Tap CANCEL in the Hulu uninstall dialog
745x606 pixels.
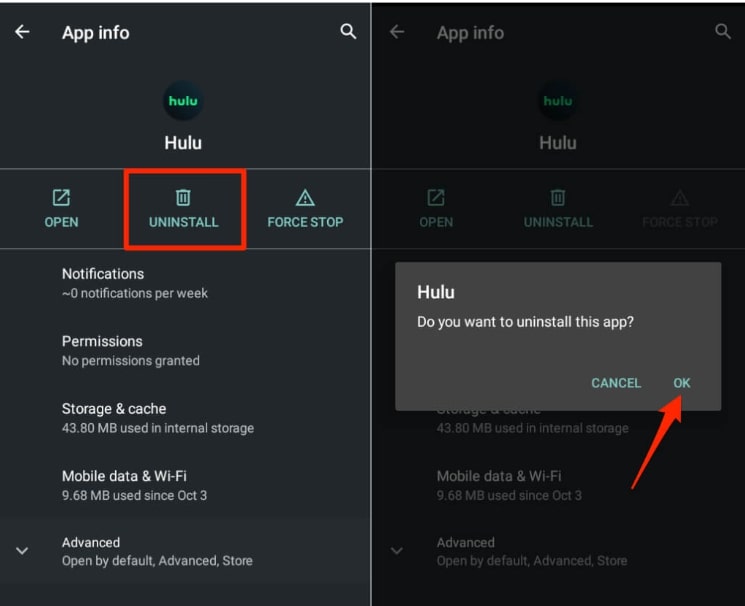tap(616, 383)
